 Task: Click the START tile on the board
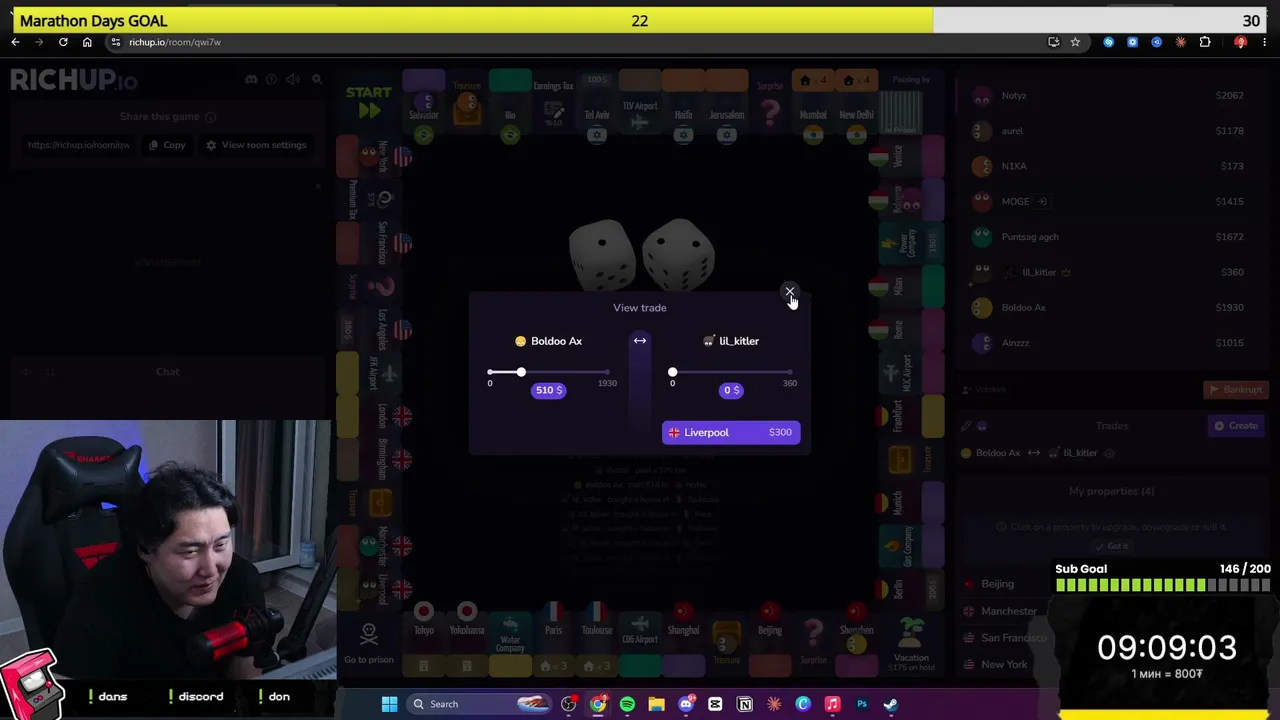click(369, 102)
